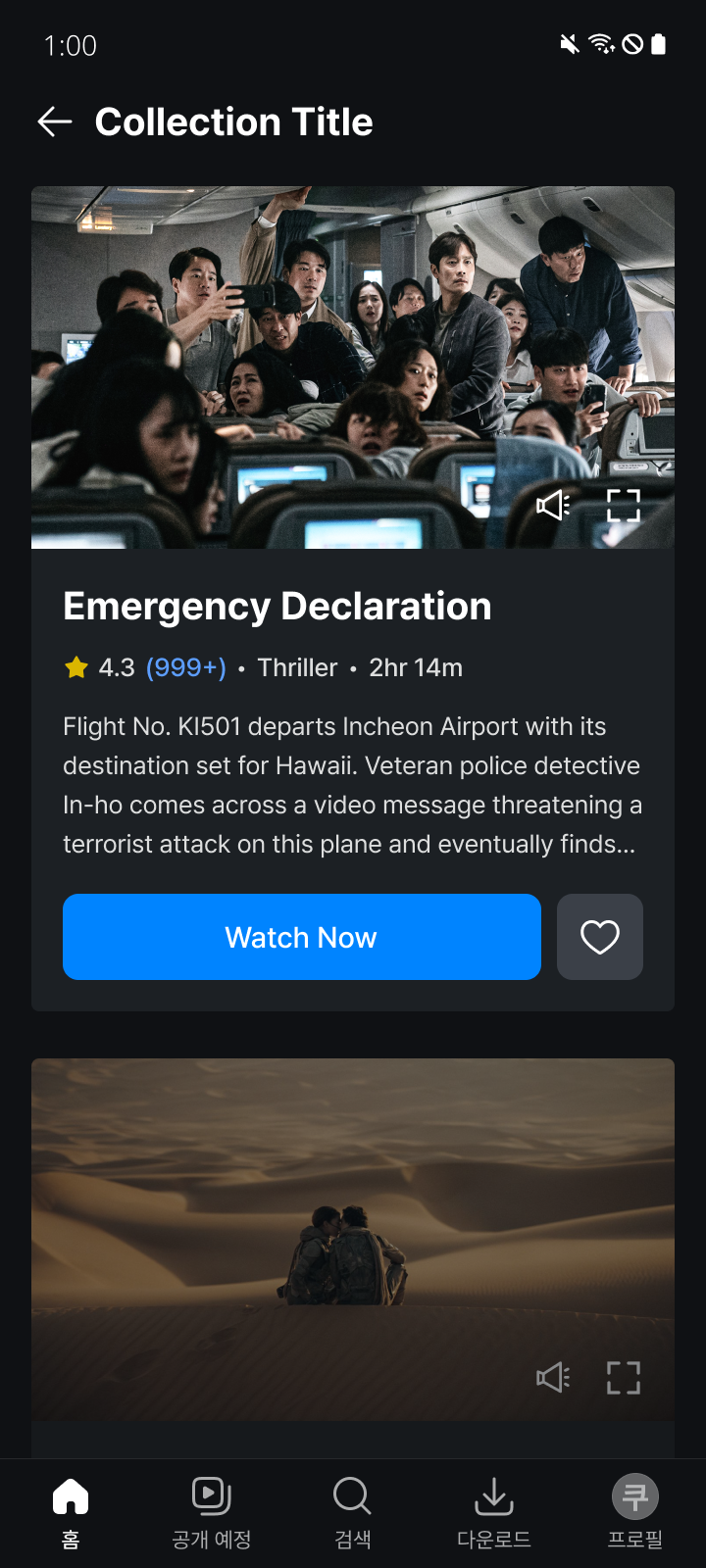Switch to the 공개 예정 upcoming tab

212,1513
